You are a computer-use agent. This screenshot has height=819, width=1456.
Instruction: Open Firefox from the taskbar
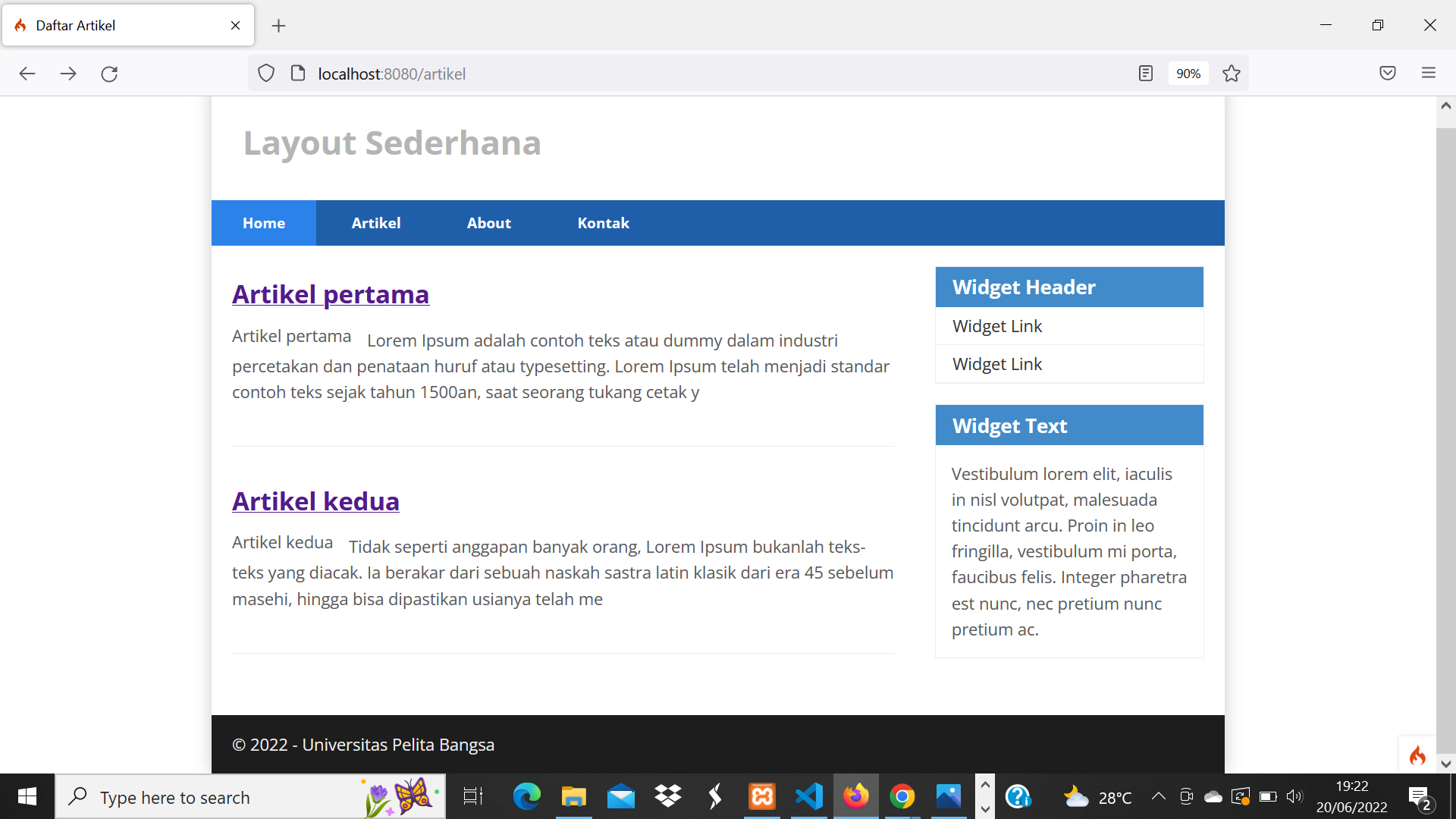855,796
